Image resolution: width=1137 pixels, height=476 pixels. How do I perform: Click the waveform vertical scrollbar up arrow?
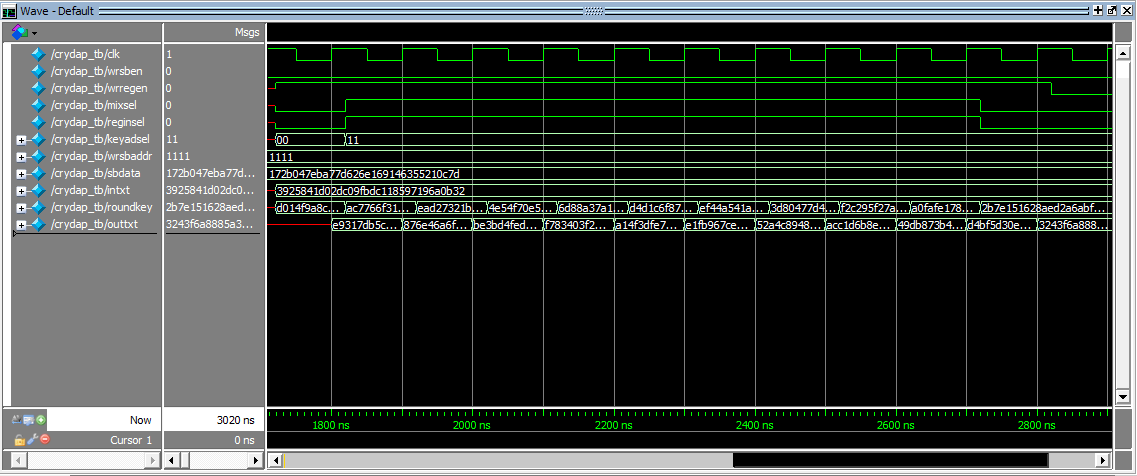[1124, 32]
